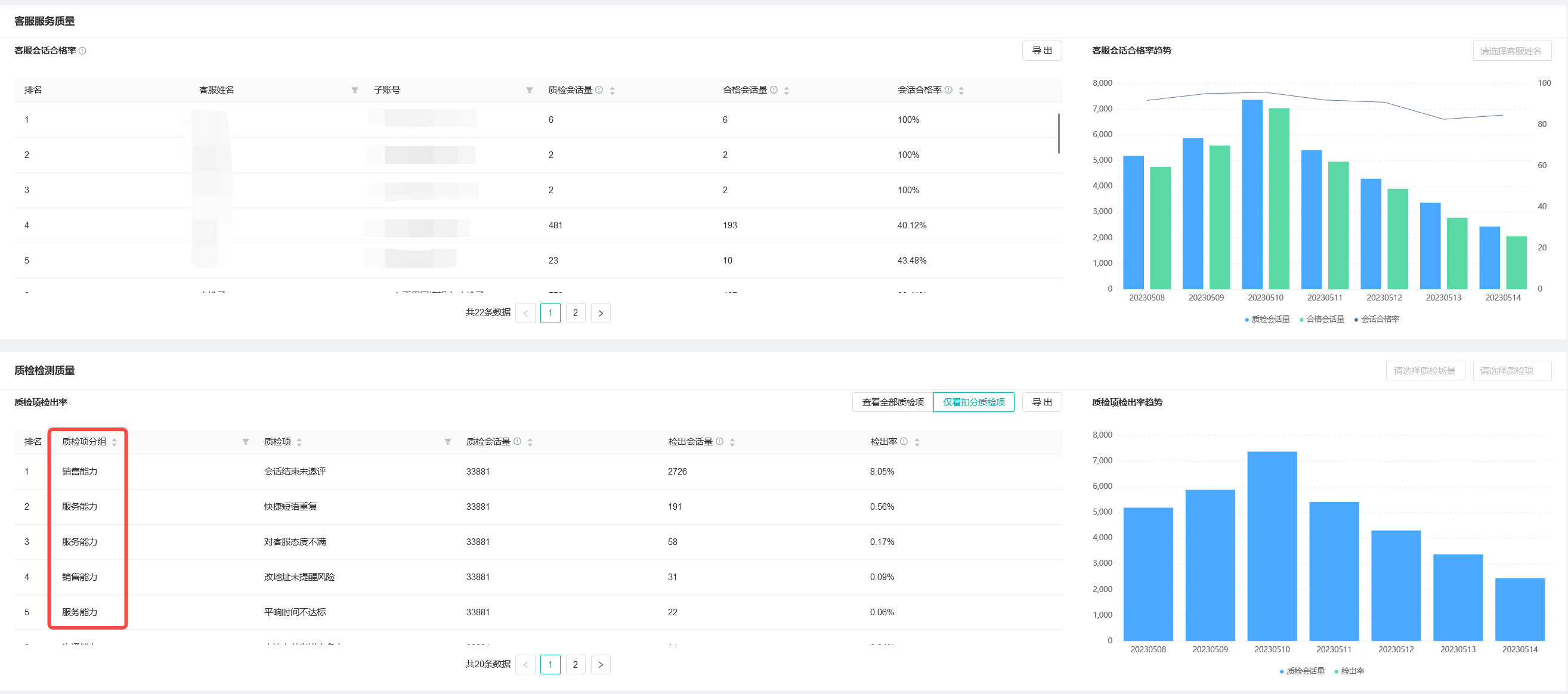This screenshot has width=1568, height=694.
Task: Go to next page in upper table pagination
Action: pos(601,313)
